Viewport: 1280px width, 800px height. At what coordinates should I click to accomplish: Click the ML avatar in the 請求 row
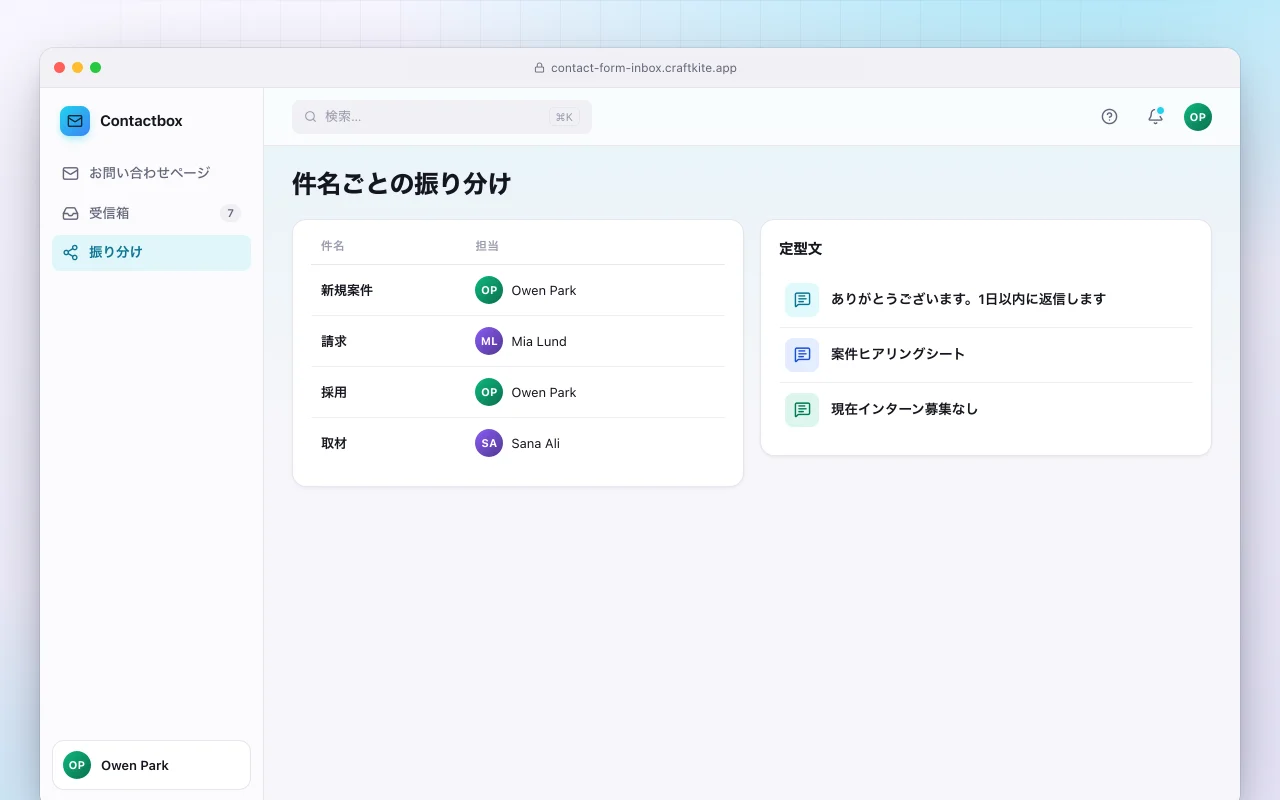(489, 341)
